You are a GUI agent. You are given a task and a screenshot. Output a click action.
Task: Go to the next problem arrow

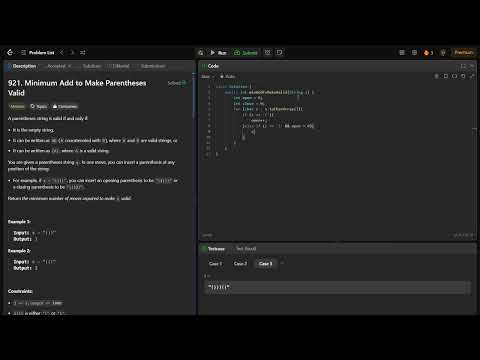[72, 53]
